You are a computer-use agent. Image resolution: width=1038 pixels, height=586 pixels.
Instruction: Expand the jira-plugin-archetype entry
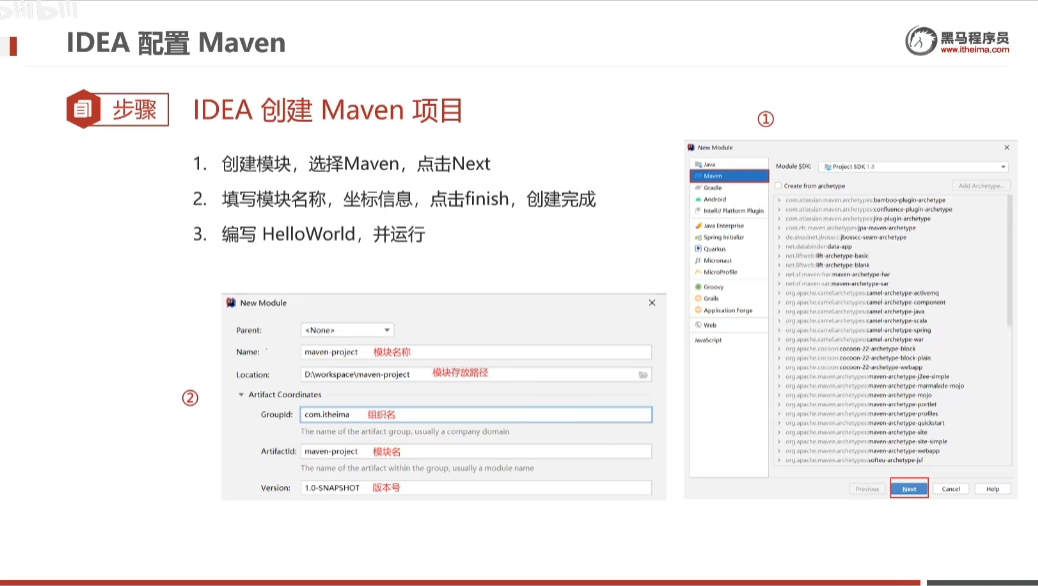coord(779,219)
